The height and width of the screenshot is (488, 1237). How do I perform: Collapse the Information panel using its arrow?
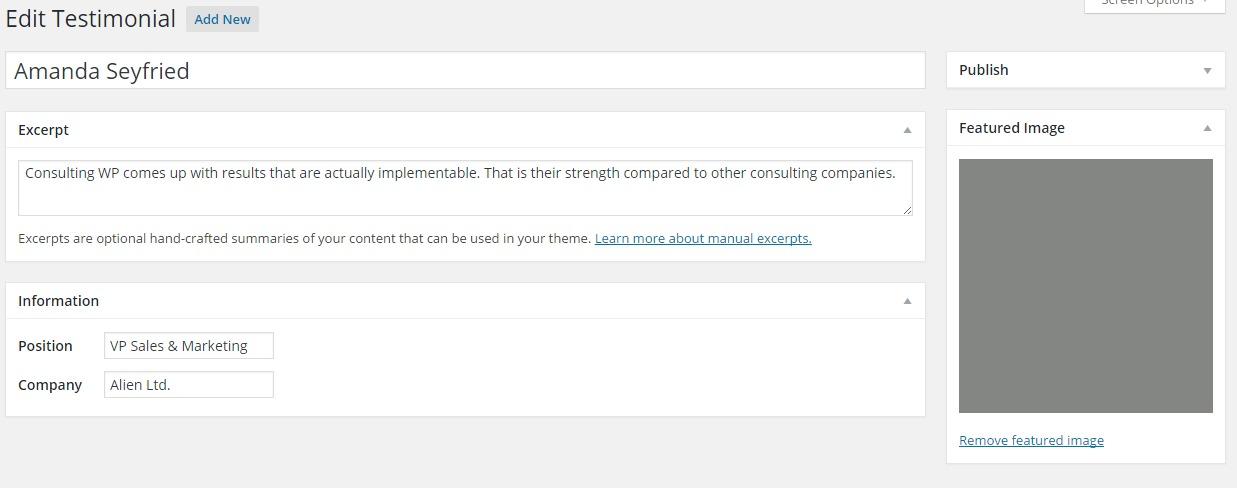point(907,301)
